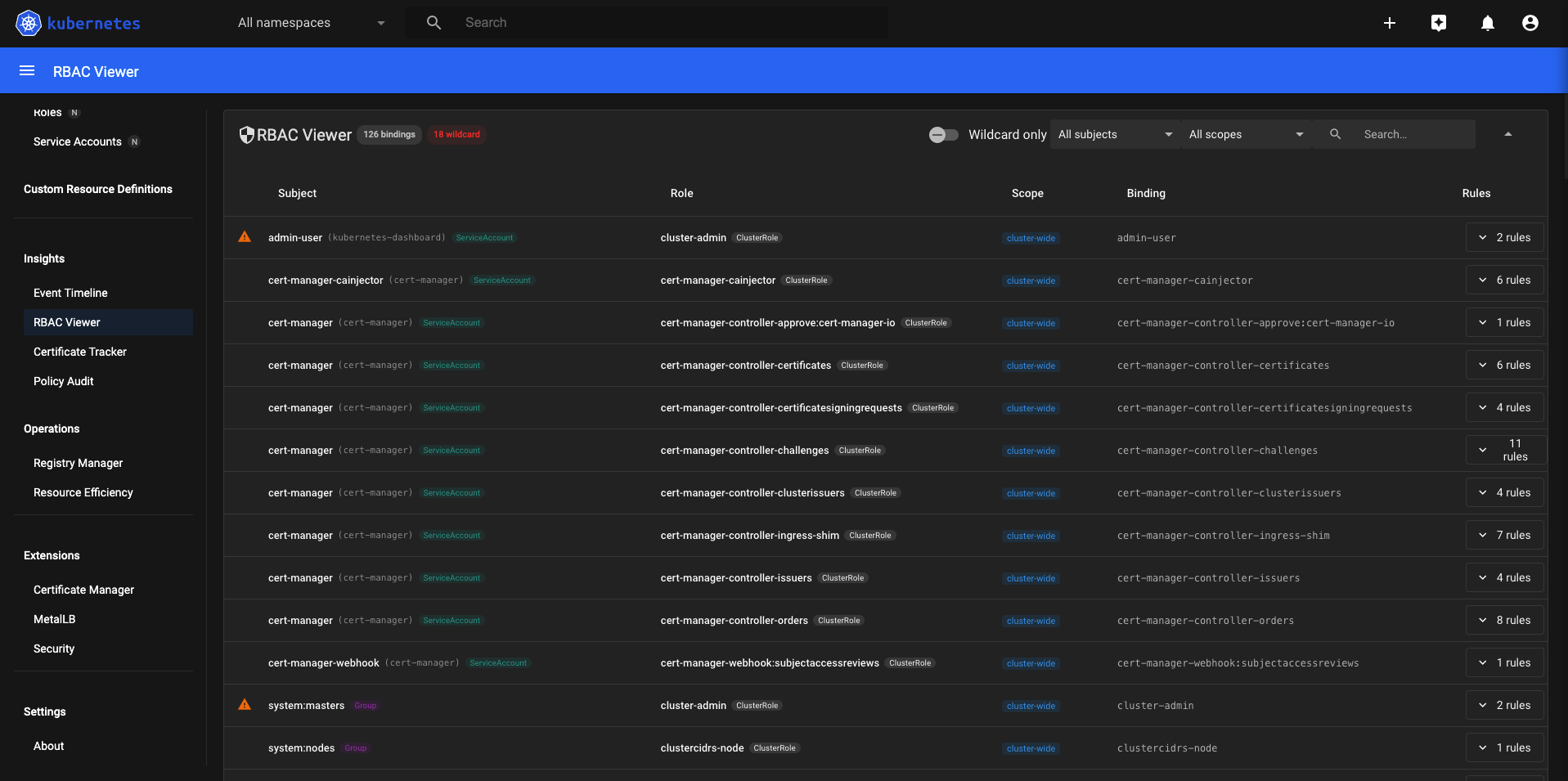
Task: Expand 4 rules for controller-issuers
Action: point(1504,577)
